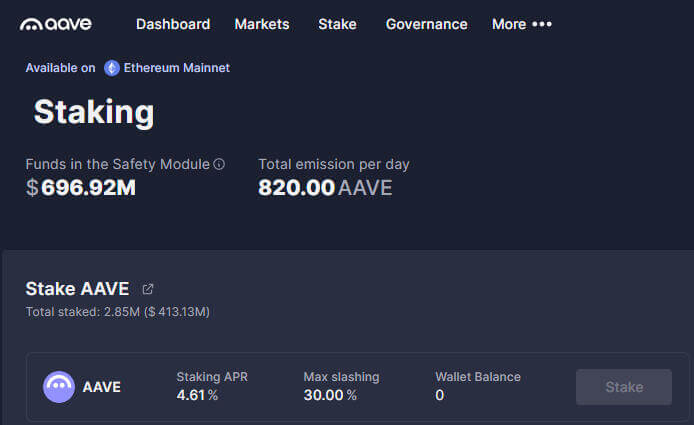Image resolution: width=694 pixels, height=425 pixels.
Task: Click the Ethereum Mainnet network icon
Action: pos(112,68)
